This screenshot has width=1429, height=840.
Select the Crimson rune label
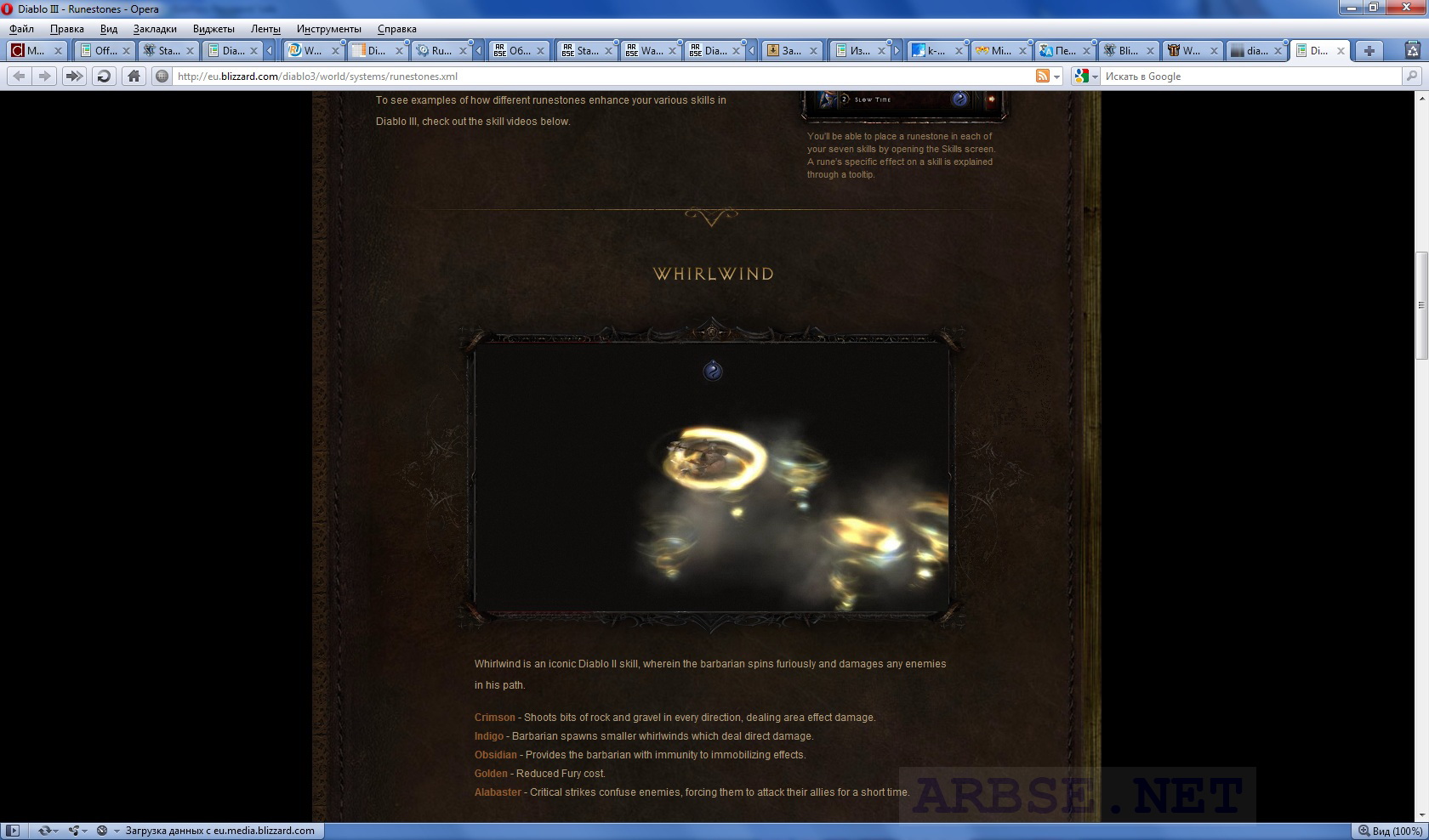click(495, 718)
